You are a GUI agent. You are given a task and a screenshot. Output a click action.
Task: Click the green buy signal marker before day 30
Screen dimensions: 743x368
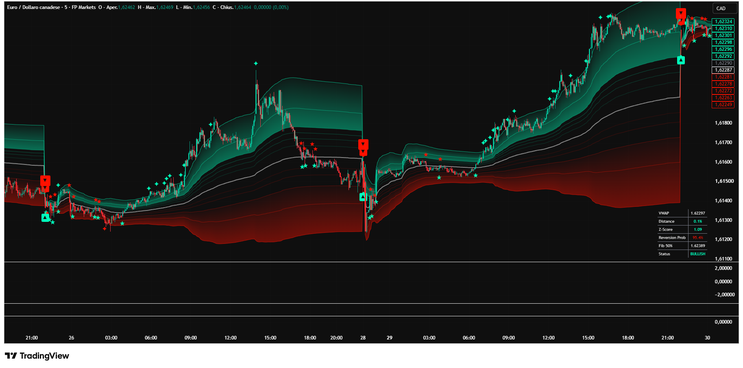tap(681, 60)
